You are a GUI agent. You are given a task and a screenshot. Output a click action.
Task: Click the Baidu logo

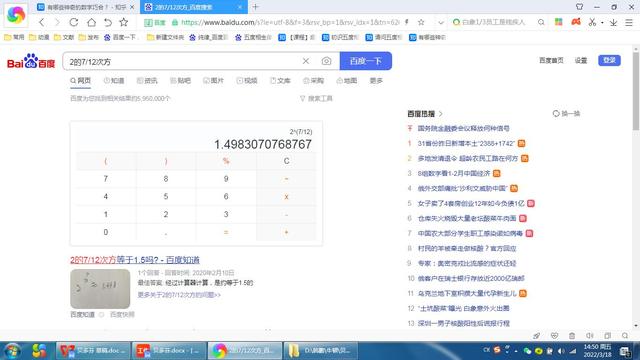click(x=31, y=62)
